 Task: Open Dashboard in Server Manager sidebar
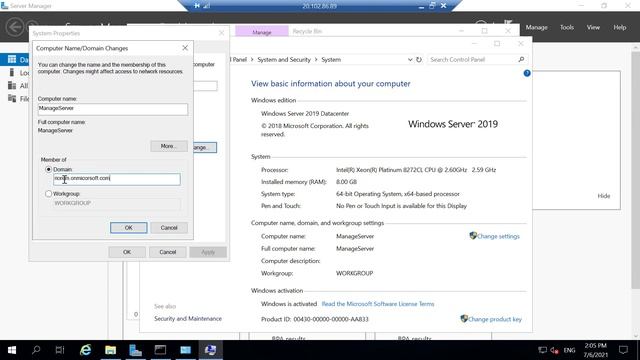coord(14,60)
